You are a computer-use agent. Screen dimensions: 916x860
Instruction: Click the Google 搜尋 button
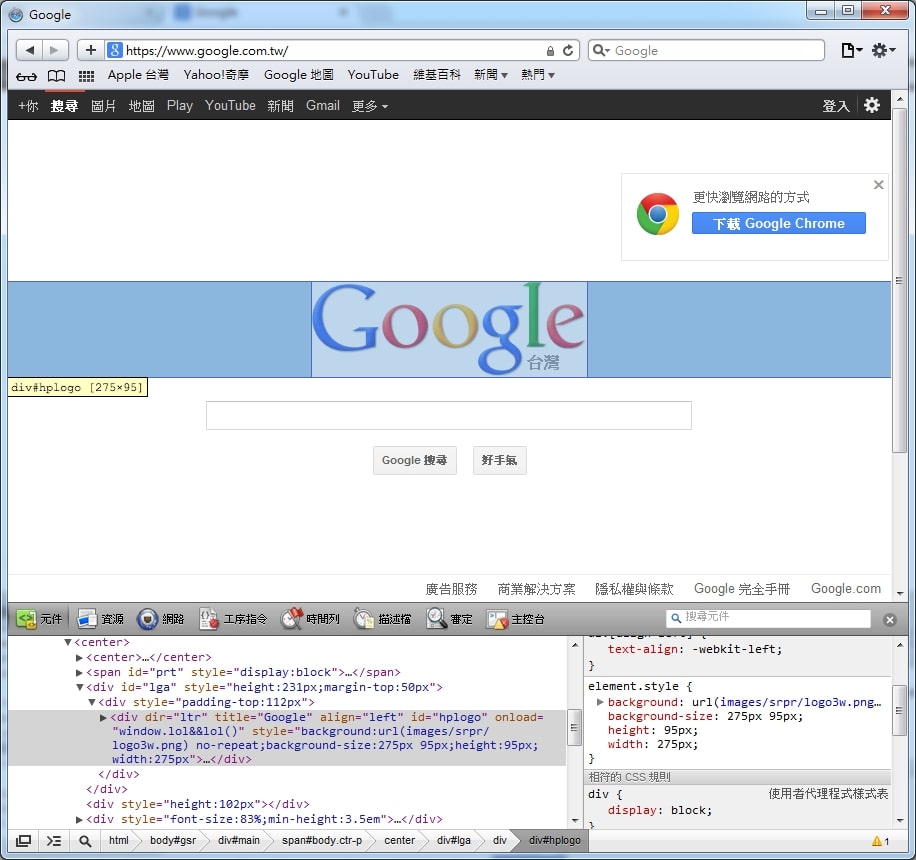pos(415,460)
